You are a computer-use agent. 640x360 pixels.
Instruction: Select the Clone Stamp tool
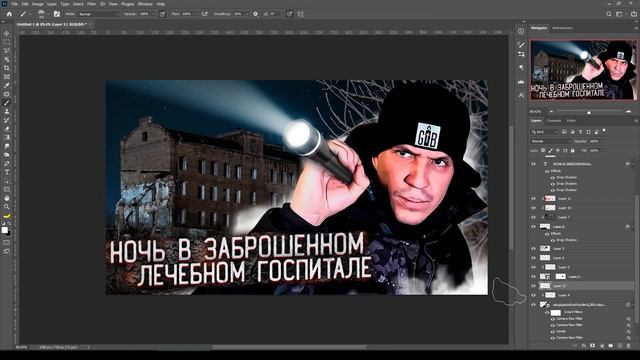pyautogui.click(x=7, y=111)
